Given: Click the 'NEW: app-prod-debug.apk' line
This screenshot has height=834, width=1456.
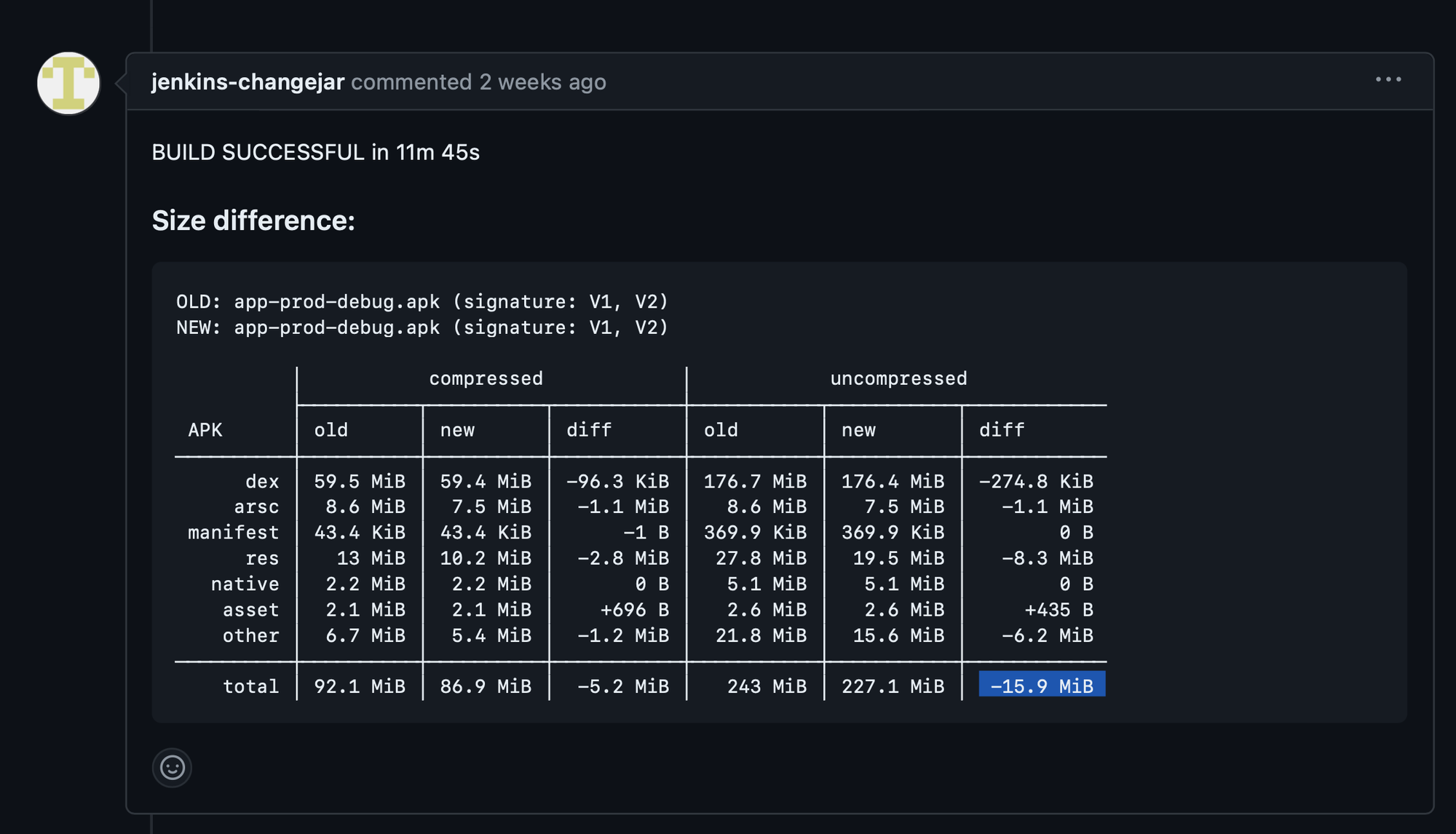Looking at the screenshot, I should (x=422, y=327).
